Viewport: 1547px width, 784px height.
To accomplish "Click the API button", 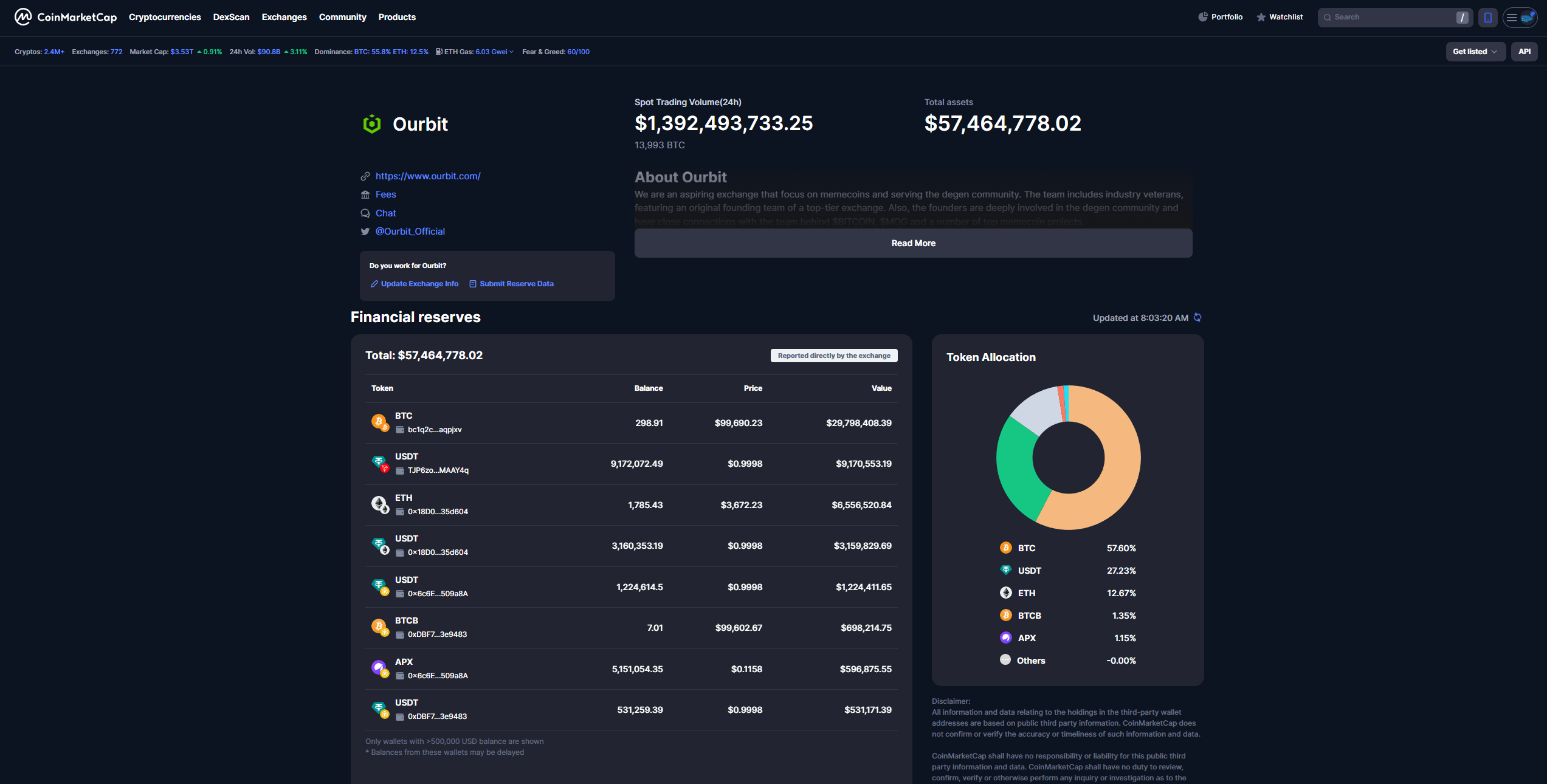I will point(1525,52).
